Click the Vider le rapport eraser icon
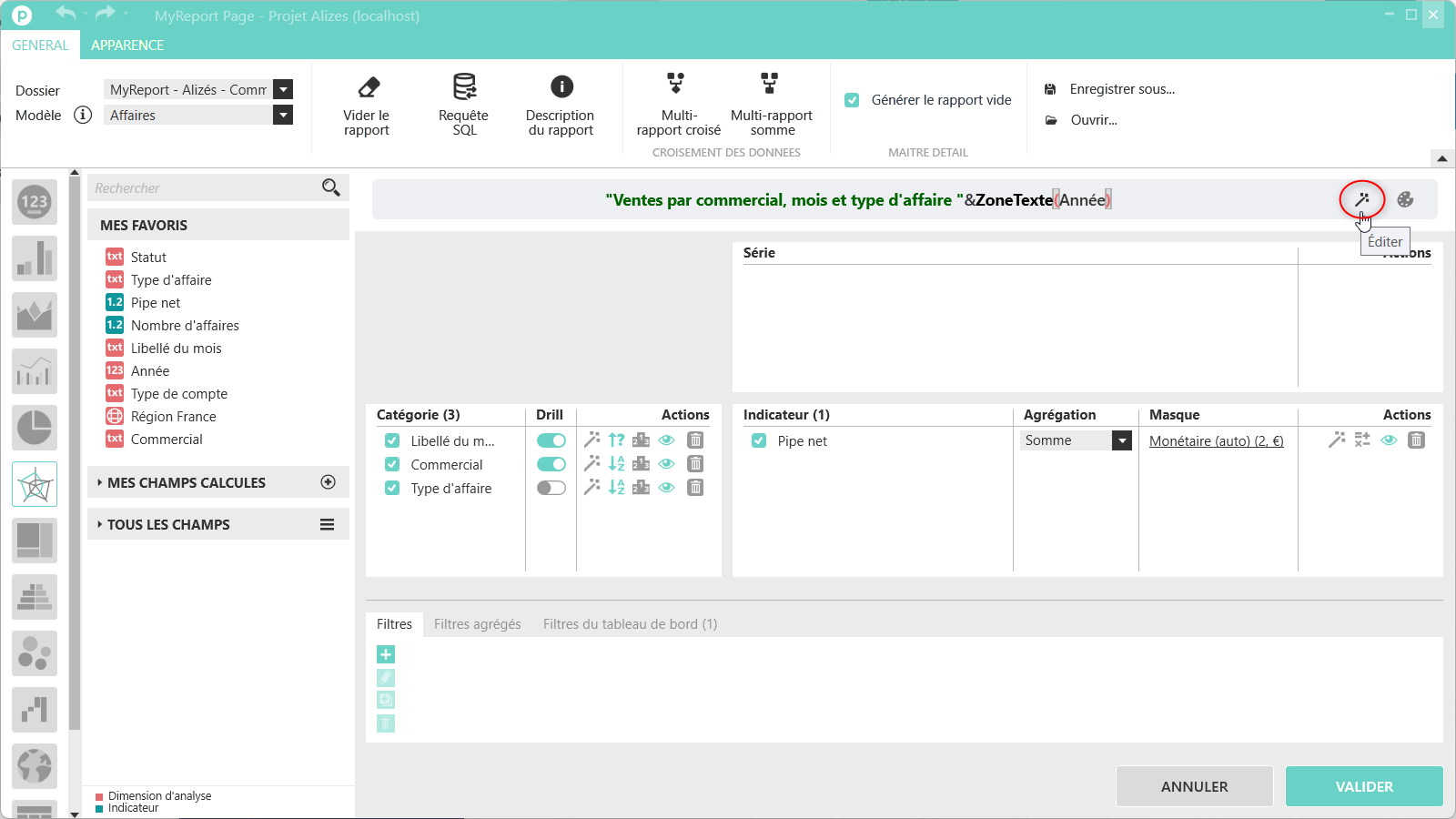Image resolution: width=1456 pixels, height=819 pixels. [368, 86]
